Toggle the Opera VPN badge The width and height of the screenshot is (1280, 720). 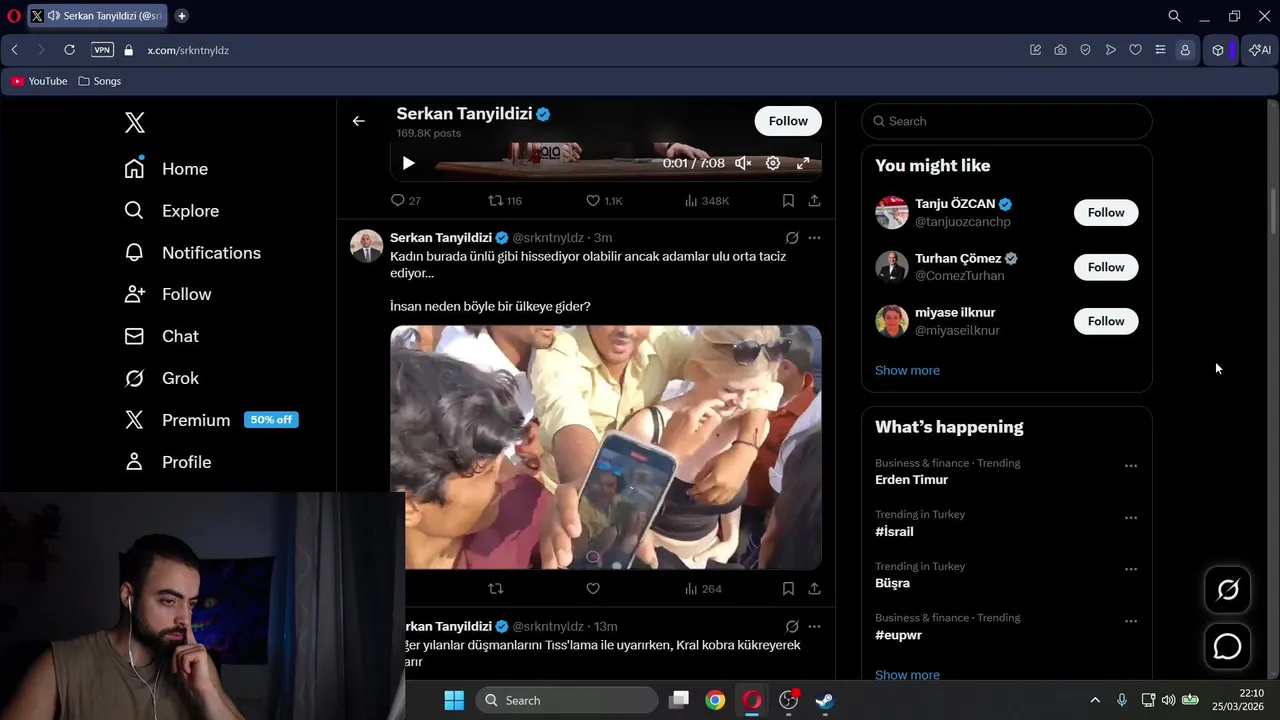(x=102, y=50)
